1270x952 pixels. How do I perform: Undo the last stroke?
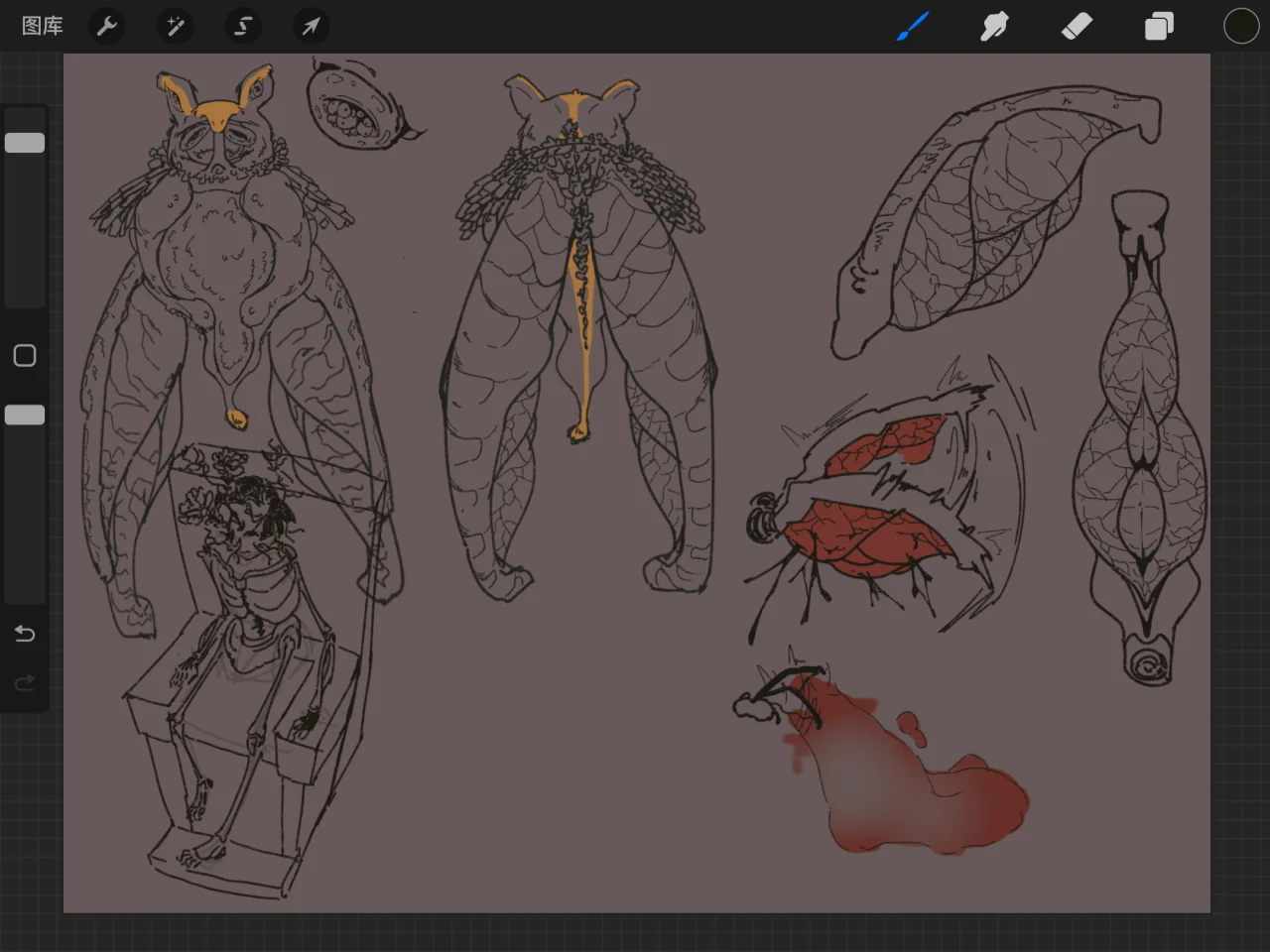(25, 634)
